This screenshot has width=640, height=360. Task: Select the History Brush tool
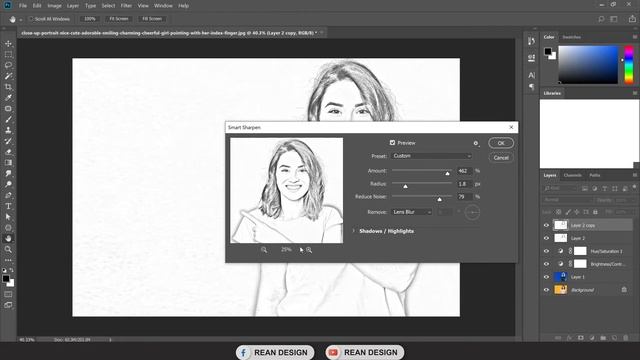(x=8, y=141)
